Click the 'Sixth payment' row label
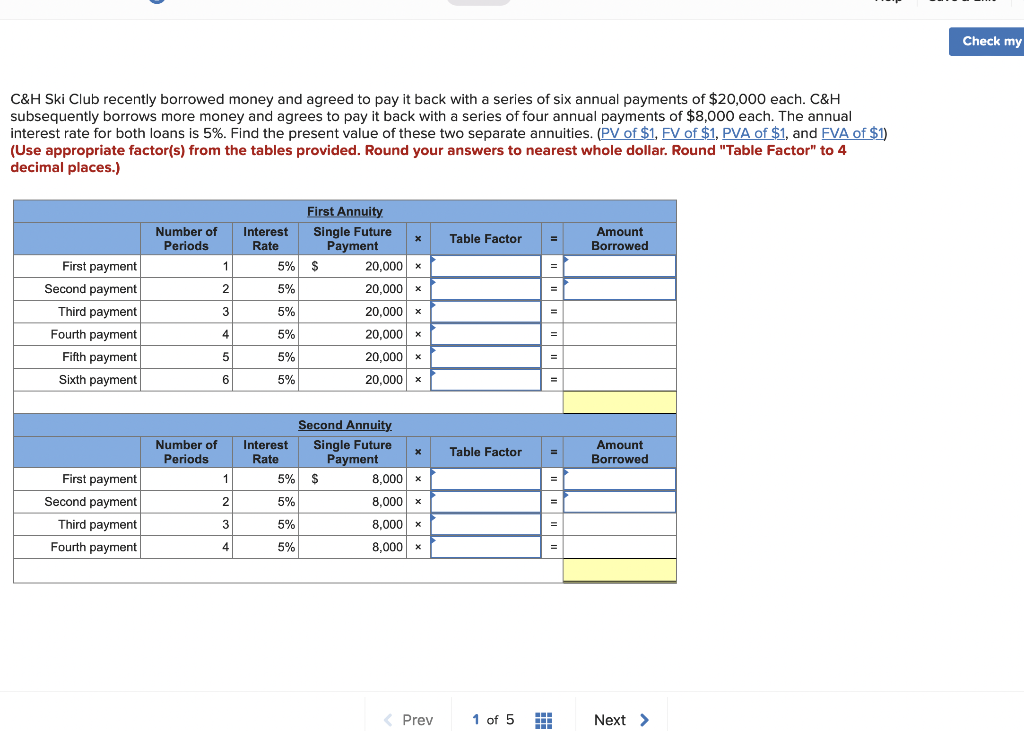The width and height of the screenshot is (1024, 731). tap(98, 380)
